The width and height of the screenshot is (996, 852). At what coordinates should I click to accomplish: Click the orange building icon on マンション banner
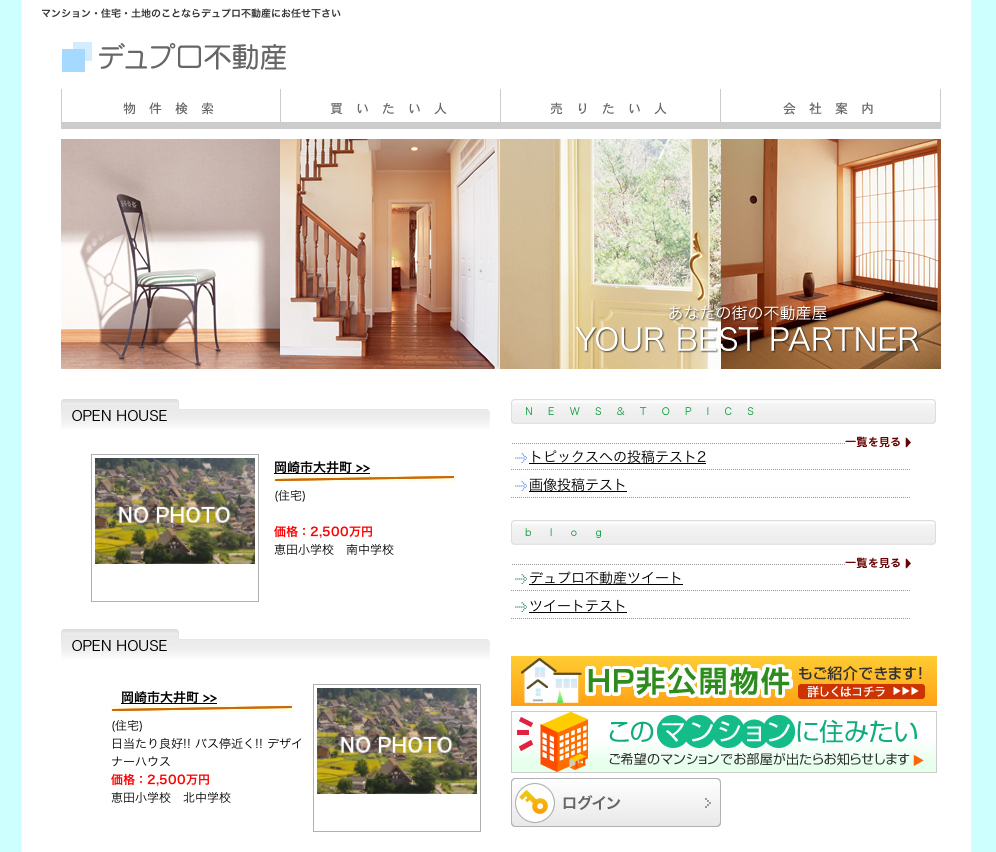click(x=563, y=741)
